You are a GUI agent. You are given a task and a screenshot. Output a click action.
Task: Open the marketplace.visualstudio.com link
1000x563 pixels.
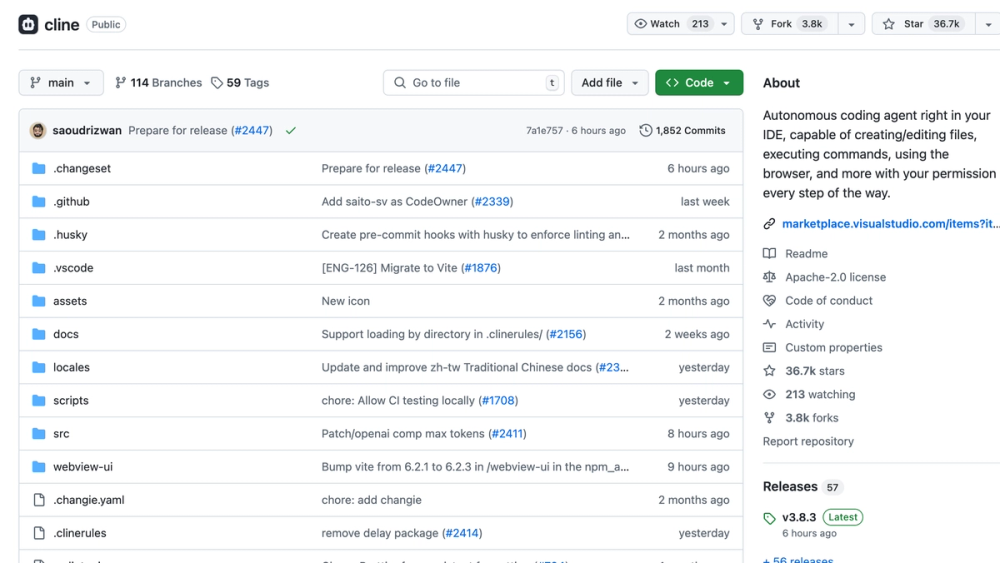pos(891,224)
